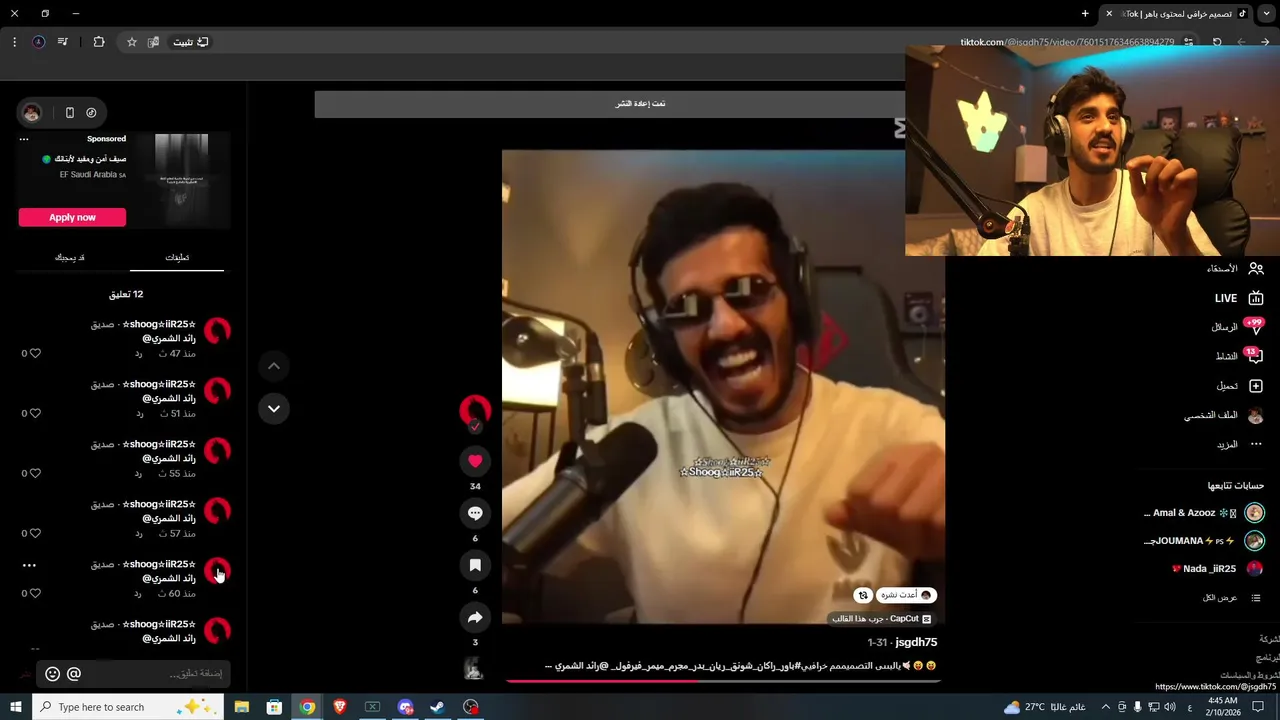Reload the page in browser
Screen dimensions: 1280x720
[1217, 42]
